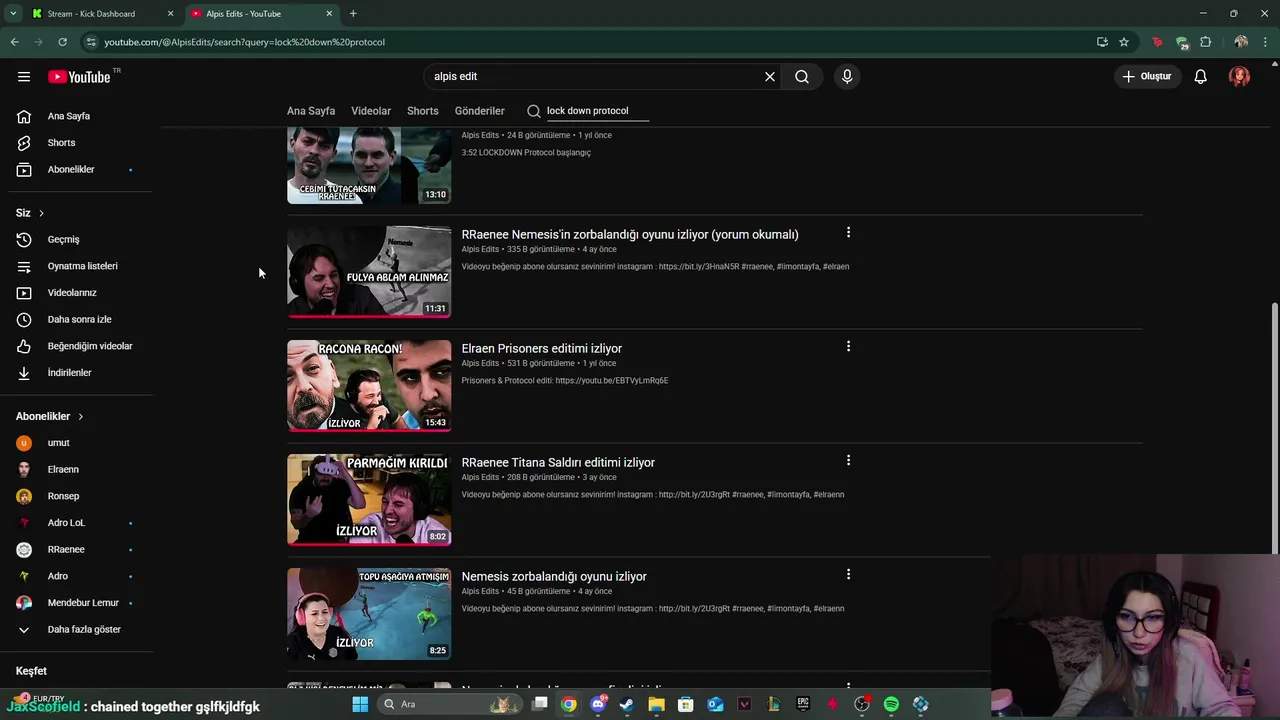Click the Chrome address bar URL

point(244,42)
